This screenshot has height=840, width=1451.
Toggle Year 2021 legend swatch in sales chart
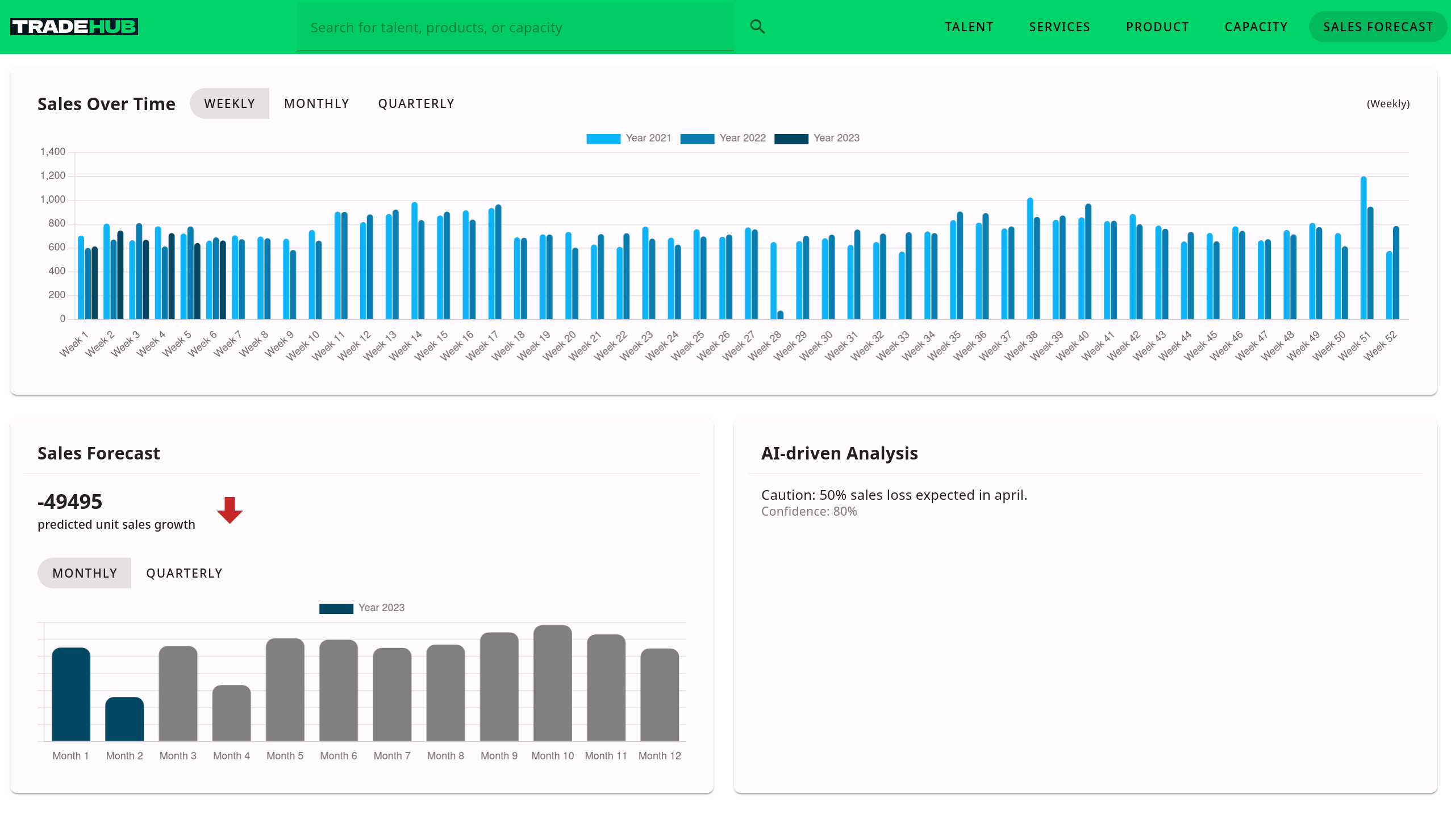(603, 138)
